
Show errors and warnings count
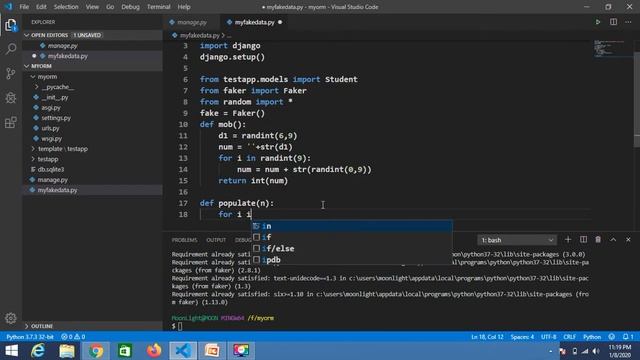coord(73,337)
